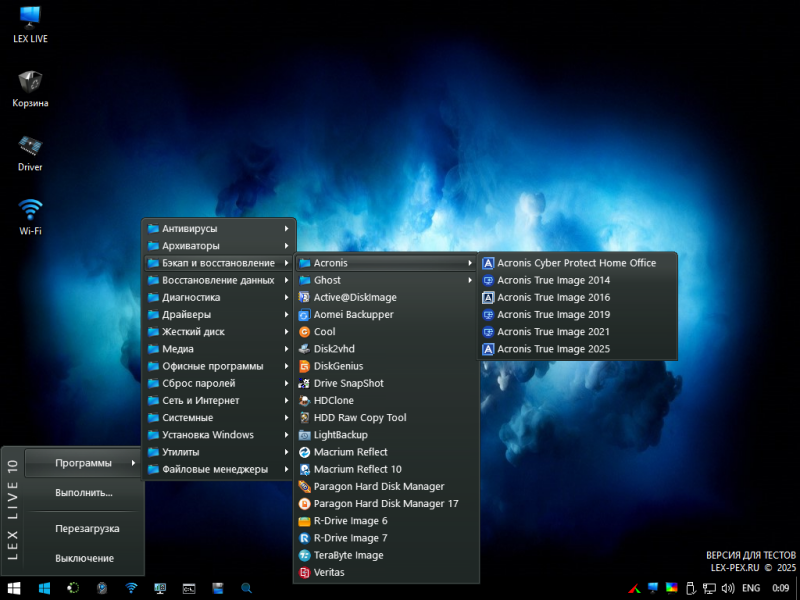Click Перезагрузка to restart

click(87, 528)
